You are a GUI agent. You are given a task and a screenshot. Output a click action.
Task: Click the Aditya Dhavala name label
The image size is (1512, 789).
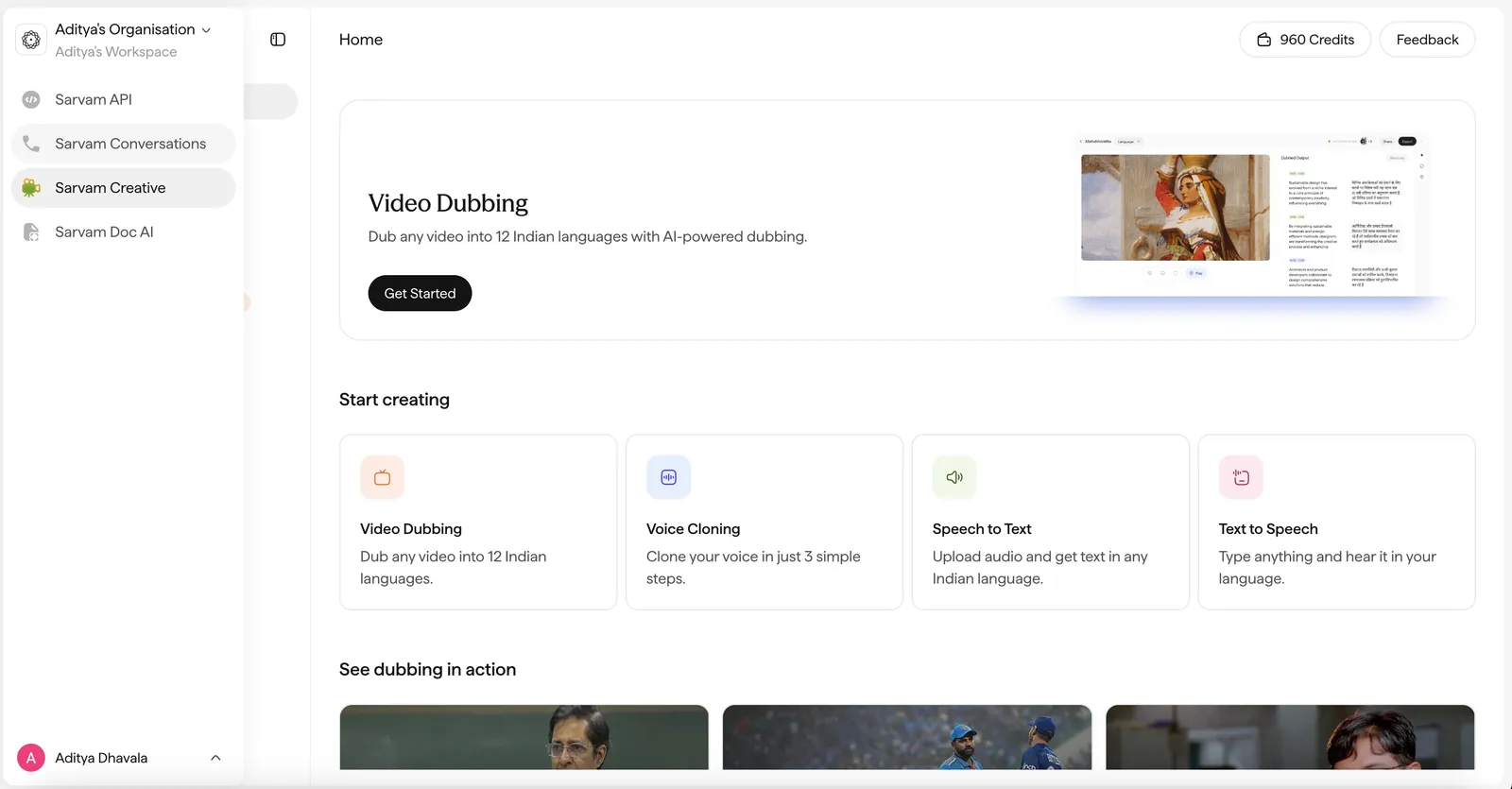pos(101,758)
